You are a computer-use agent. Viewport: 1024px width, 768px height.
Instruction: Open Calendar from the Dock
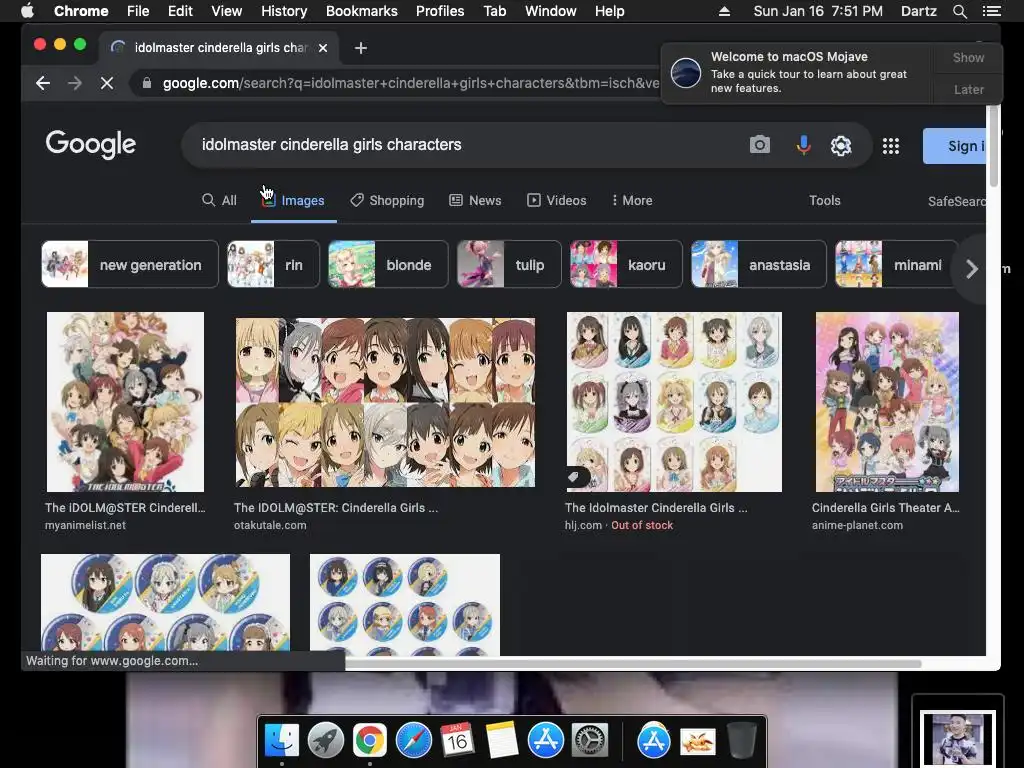[457, 741]
